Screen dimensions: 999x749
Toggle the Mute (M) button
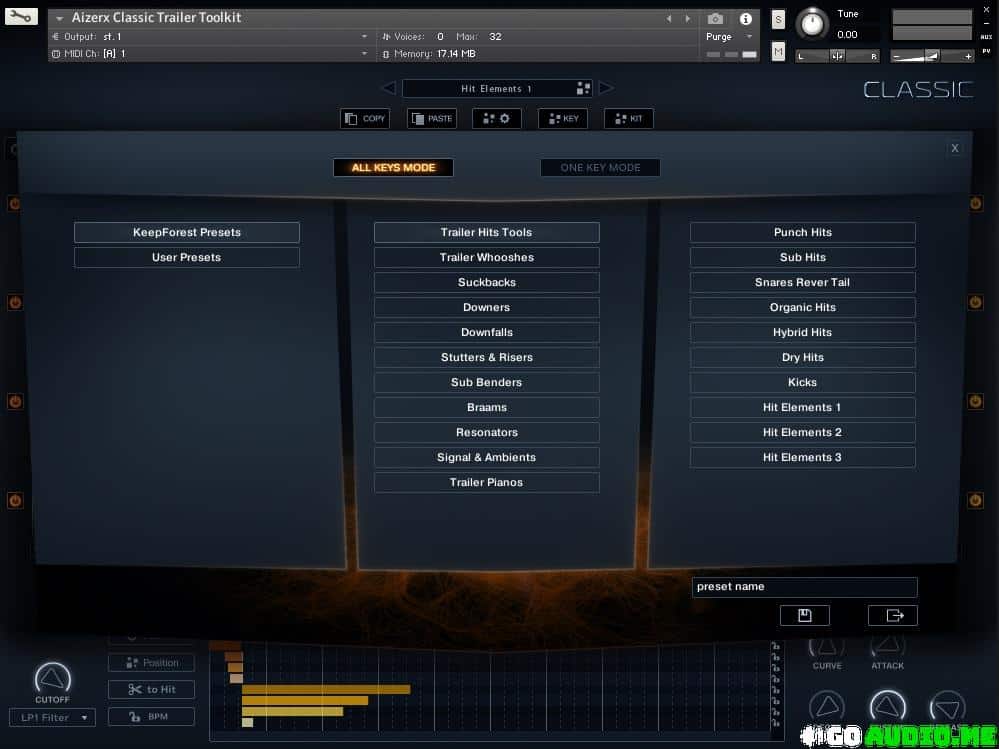click(x=778, y=51)
